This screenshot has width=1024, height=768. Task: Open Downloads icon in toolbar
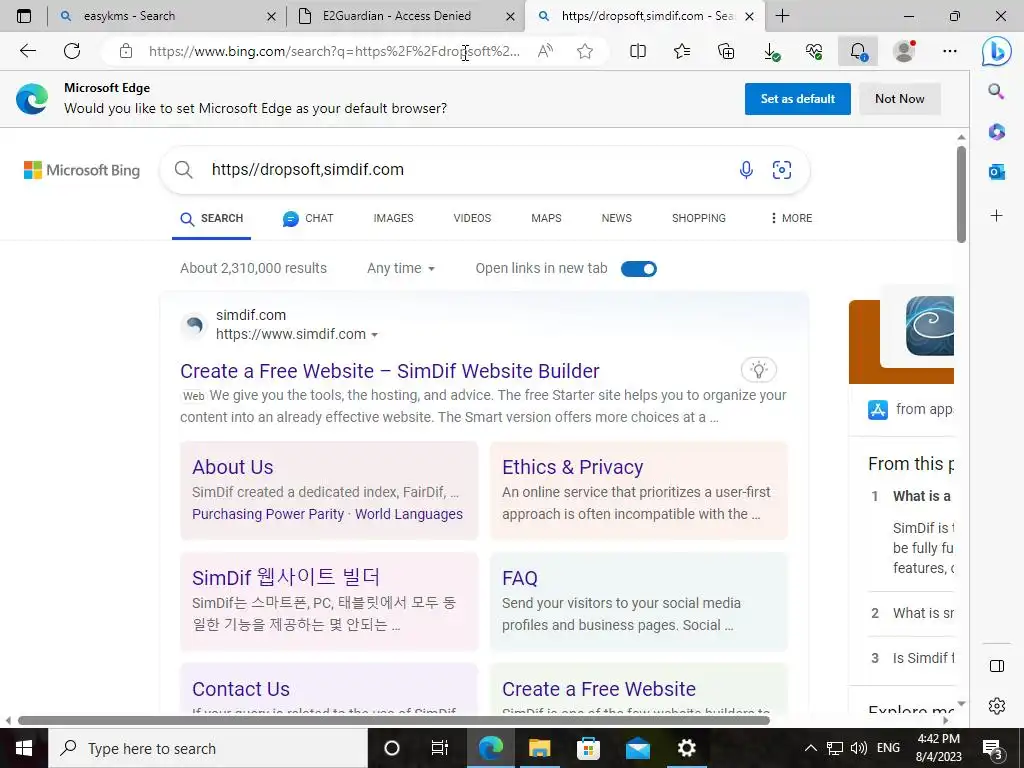tap(771, 51)
